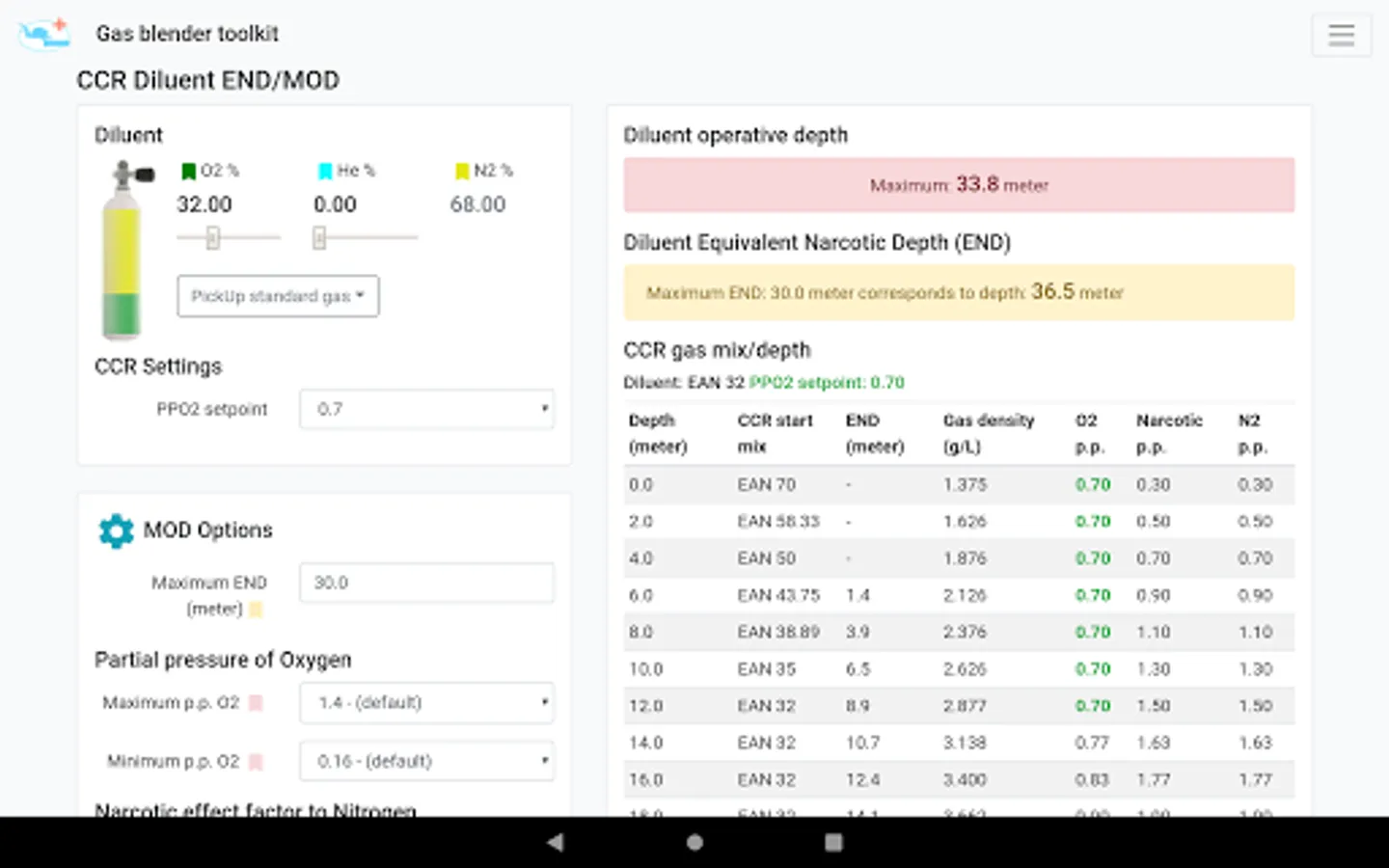Open the PPO2 setpoint dropdown
The width and height of the screenshot is (1389, 868).
(x=426, y=409)
